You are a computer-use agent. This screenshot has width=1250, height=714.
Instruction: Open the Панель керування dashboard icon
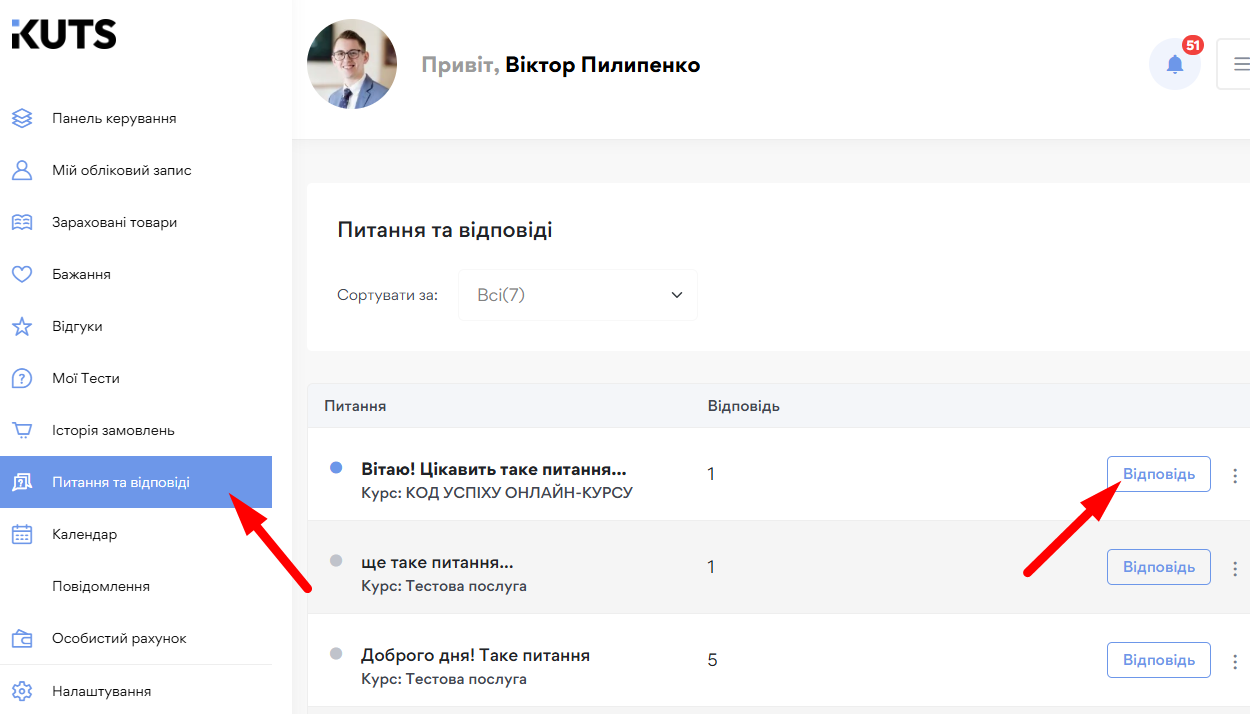(x=22, y=117)
